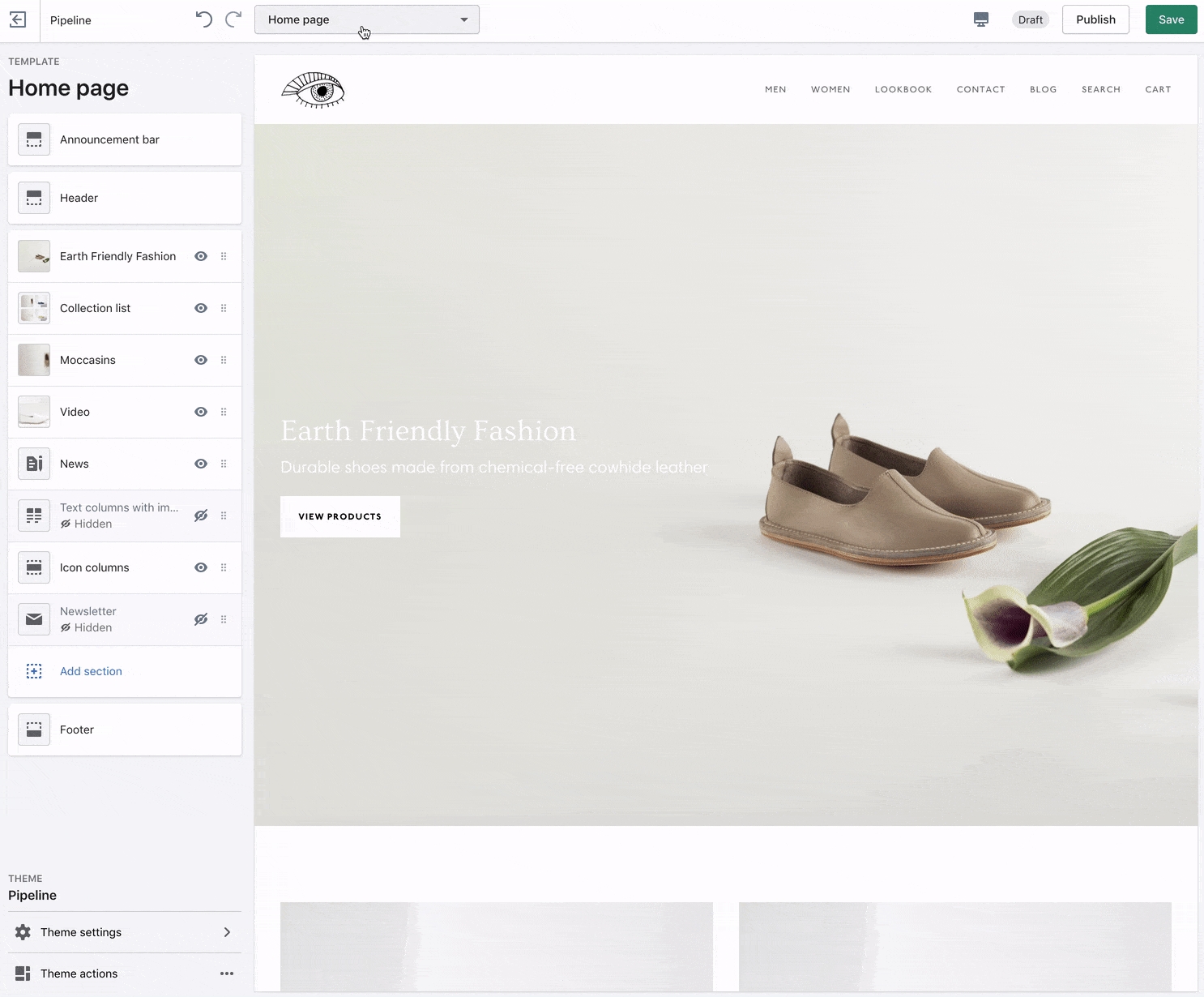Toggle visibility of the Video section
The height and width of the screenshot is (997, 1204).
[201, 412]
